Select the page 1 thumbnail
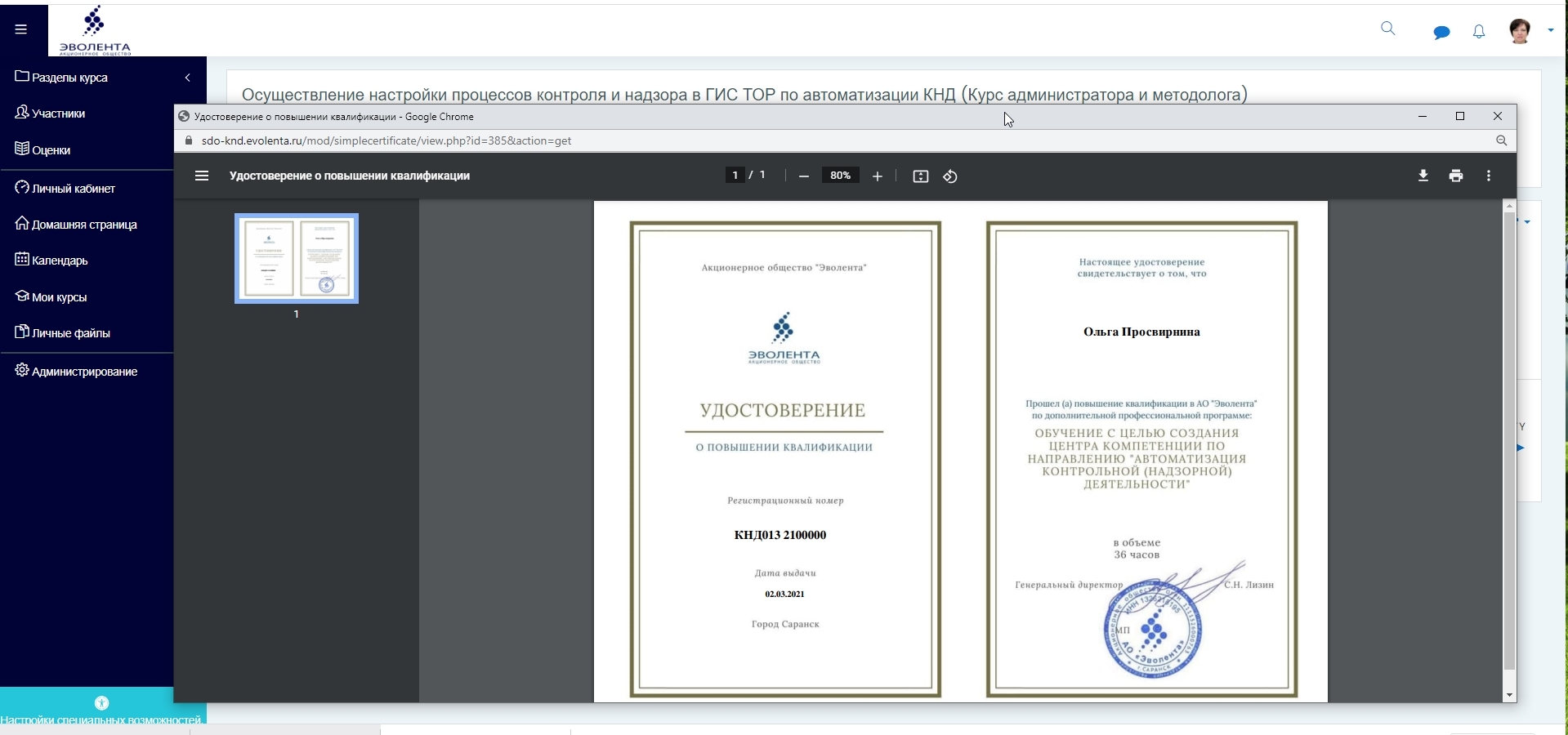 (x=297, y=258)
